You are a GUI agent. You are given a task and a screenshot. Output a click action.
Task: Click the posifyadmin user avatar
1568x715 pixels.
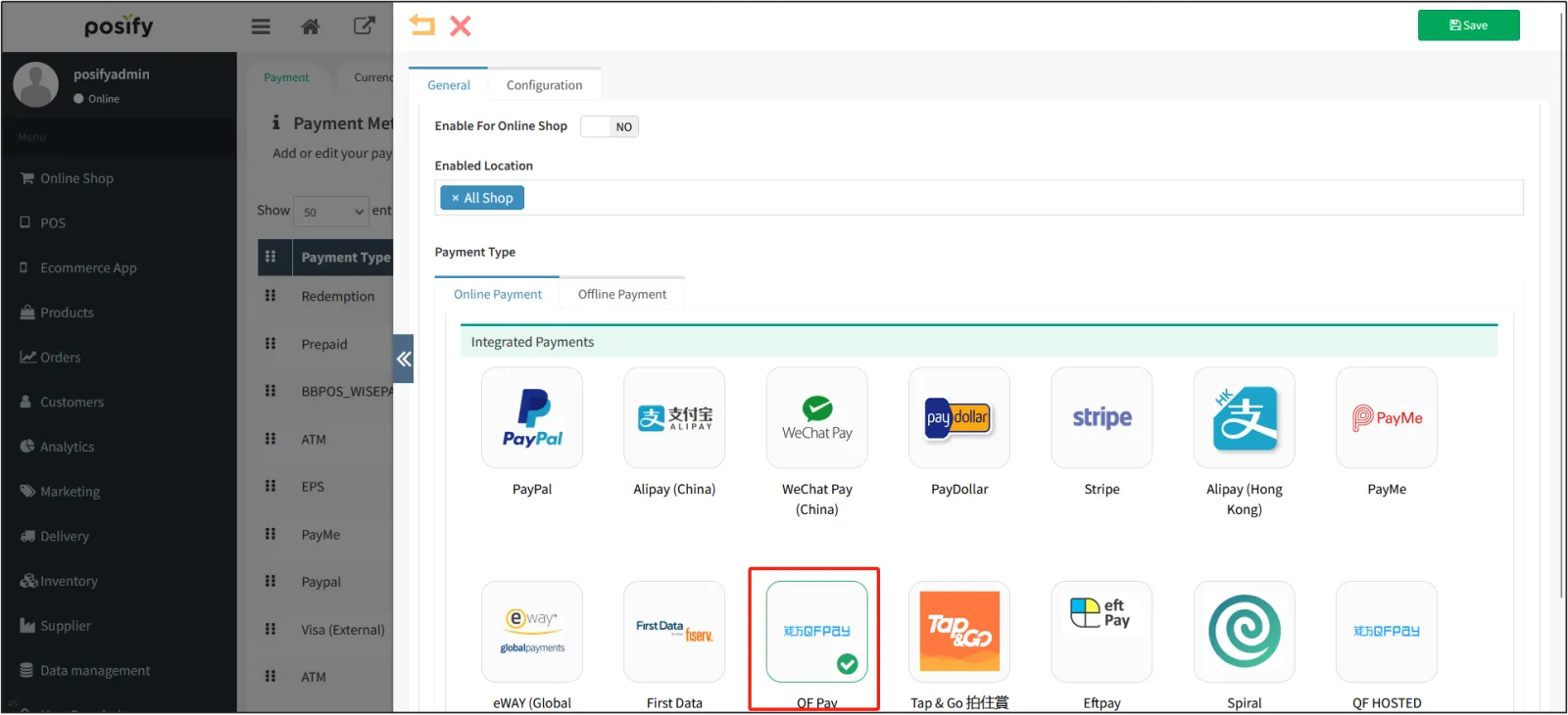coord(36,85)
